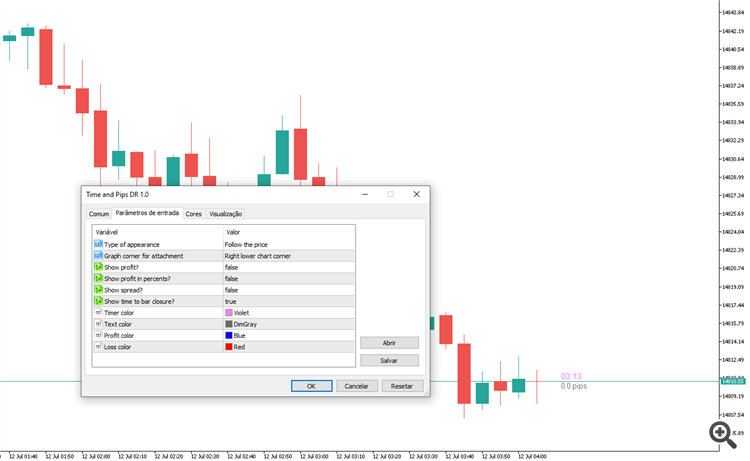Pick the Violet timer color swatch

point(229,313)
